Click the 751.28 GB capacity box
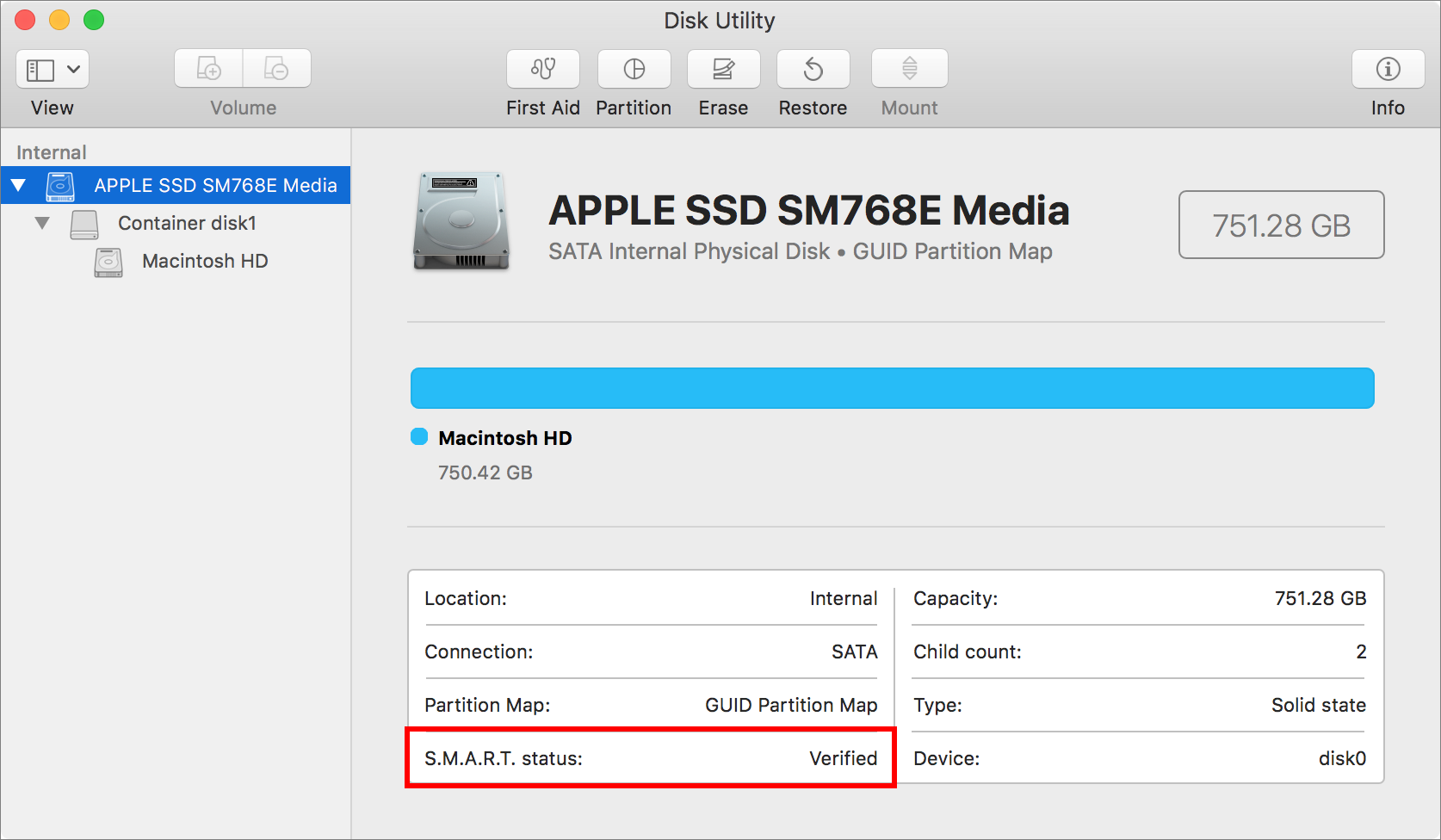 (1282, 225)
